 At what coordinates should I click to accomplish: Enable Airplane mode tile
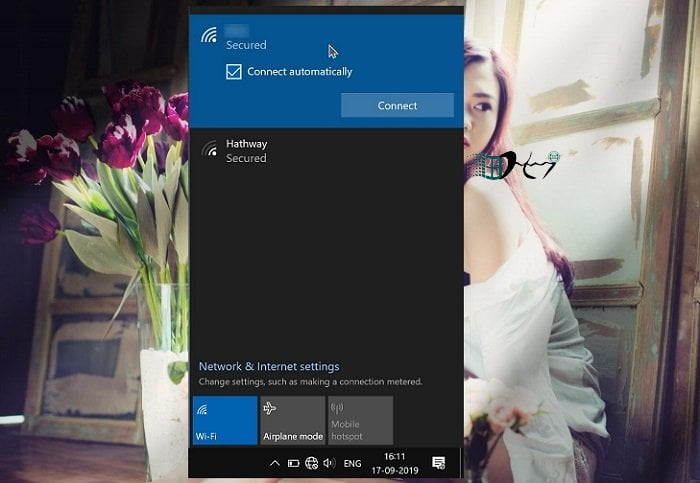pos(292,420)
